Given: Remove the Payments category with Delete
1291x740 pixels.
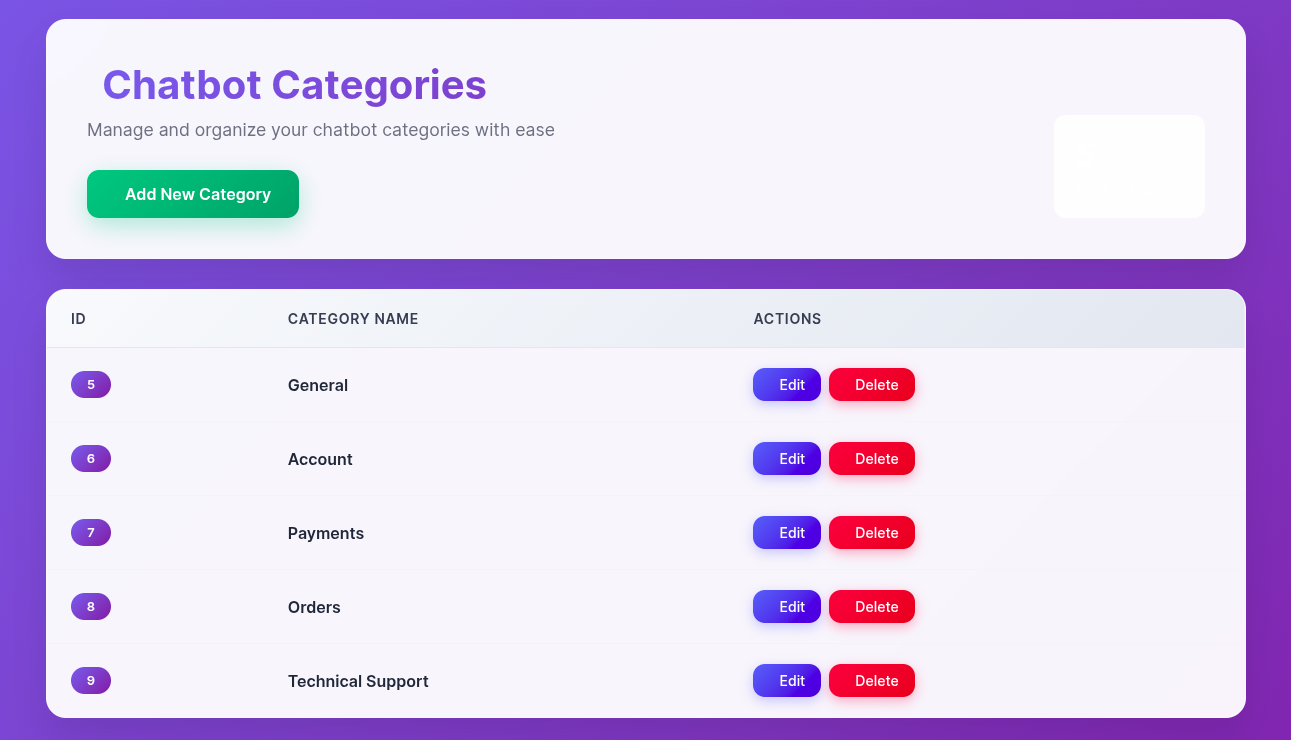Looking at the screenshot, I should pyautogui.click(x=872, y=533).
